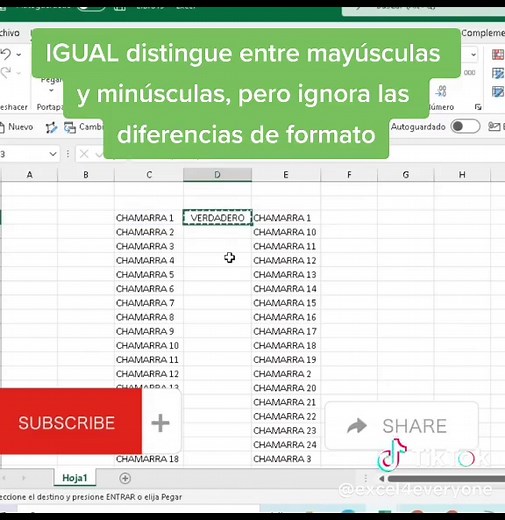
Task: Click the icon right of Autoguardado toggle
Action: [494, 126]
